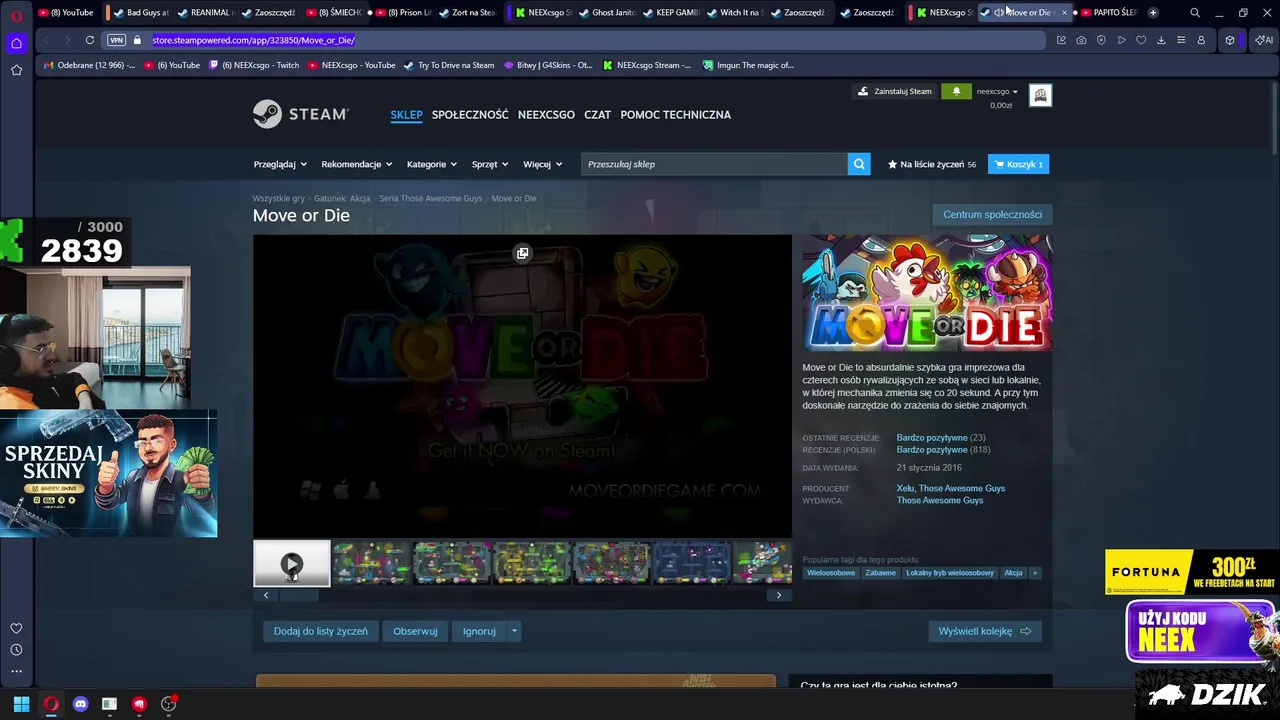Click the store search magnifier button
The width and height of the screenshot is (1280, 720).
[859, 164]
